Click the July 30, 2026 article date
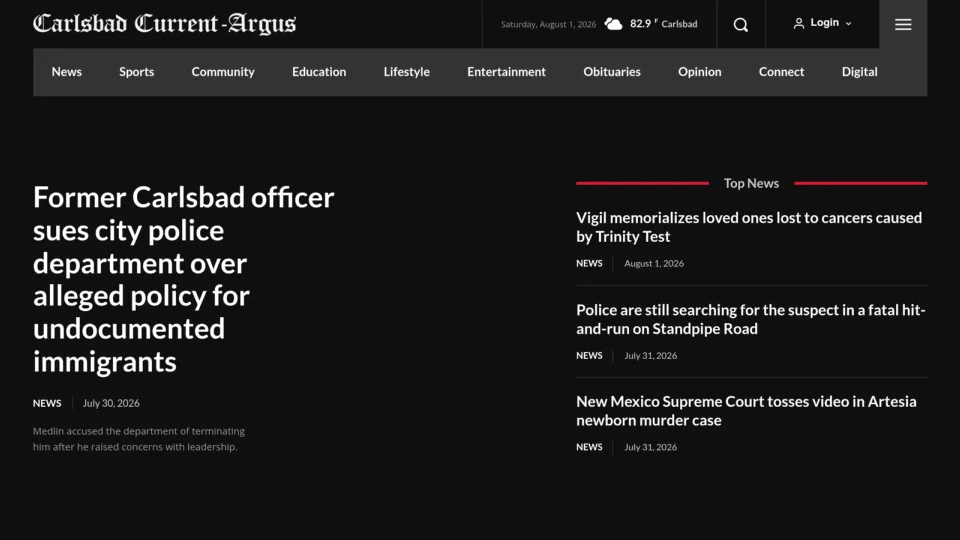 [x=111, y=403]
